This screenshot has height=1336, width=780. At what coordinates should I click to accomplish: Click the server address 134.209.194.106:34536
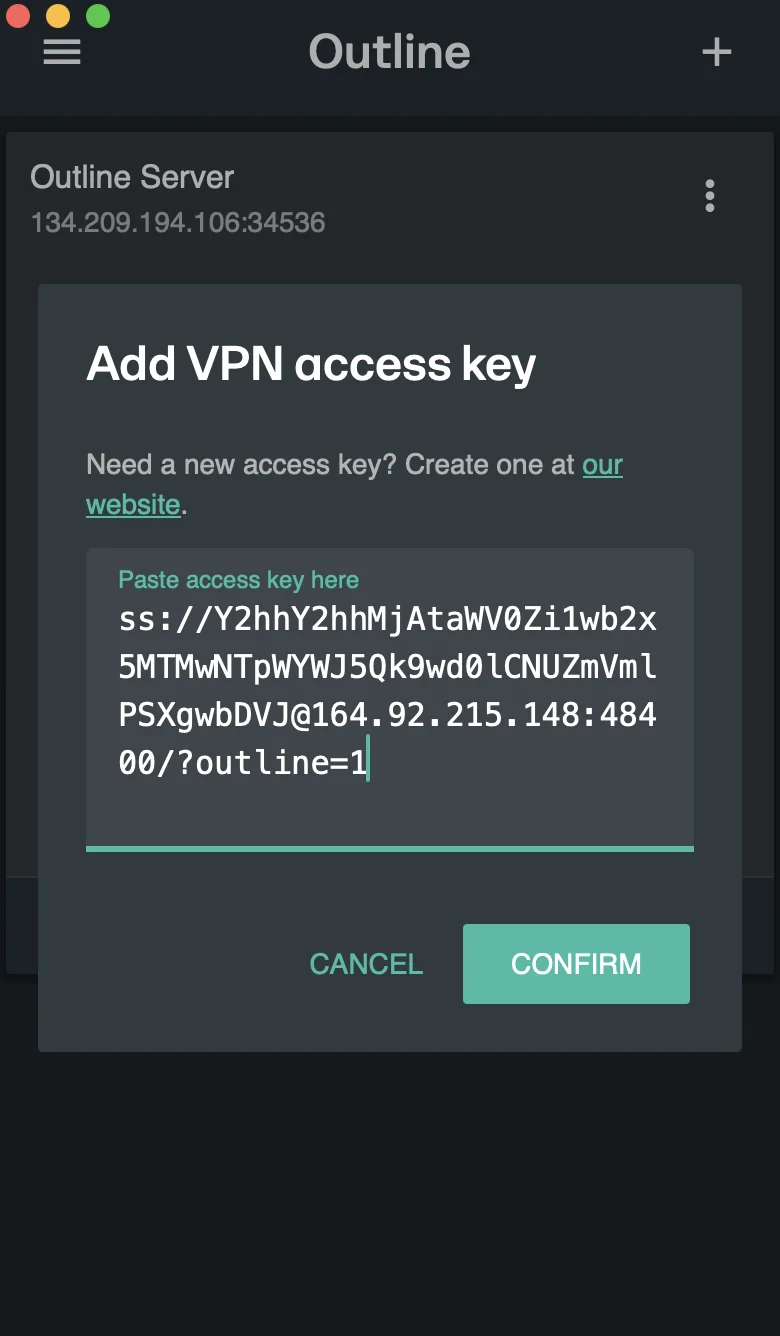pos(178,222)
